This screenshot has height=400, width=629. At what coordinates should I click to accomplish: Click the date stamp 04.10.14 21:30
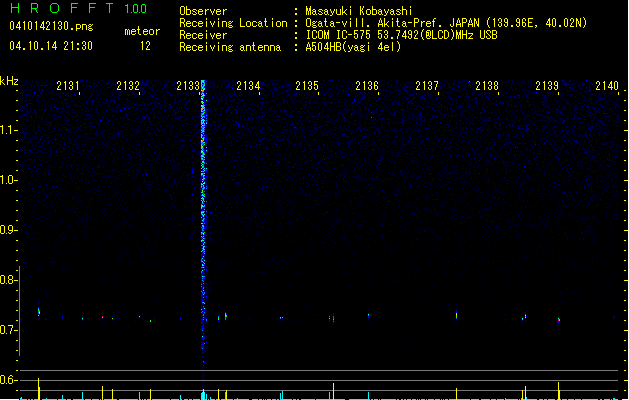coord(51,46)
